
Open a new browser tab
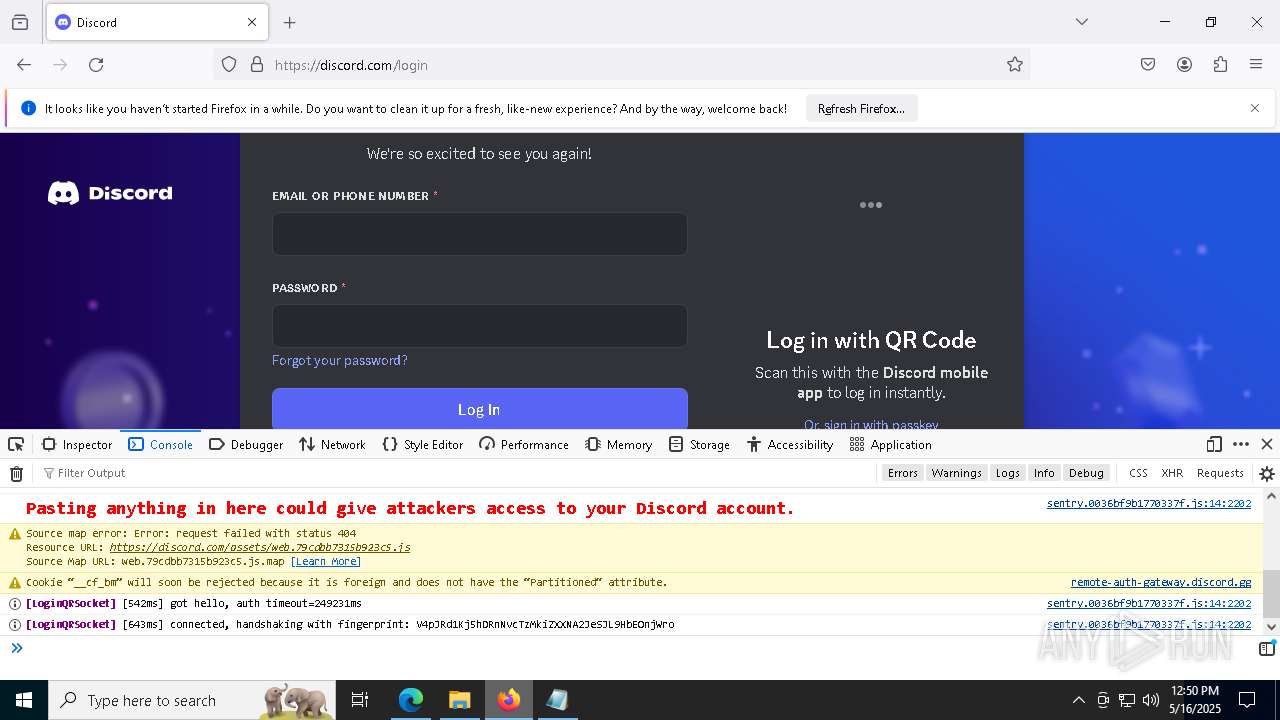[290, 22]
